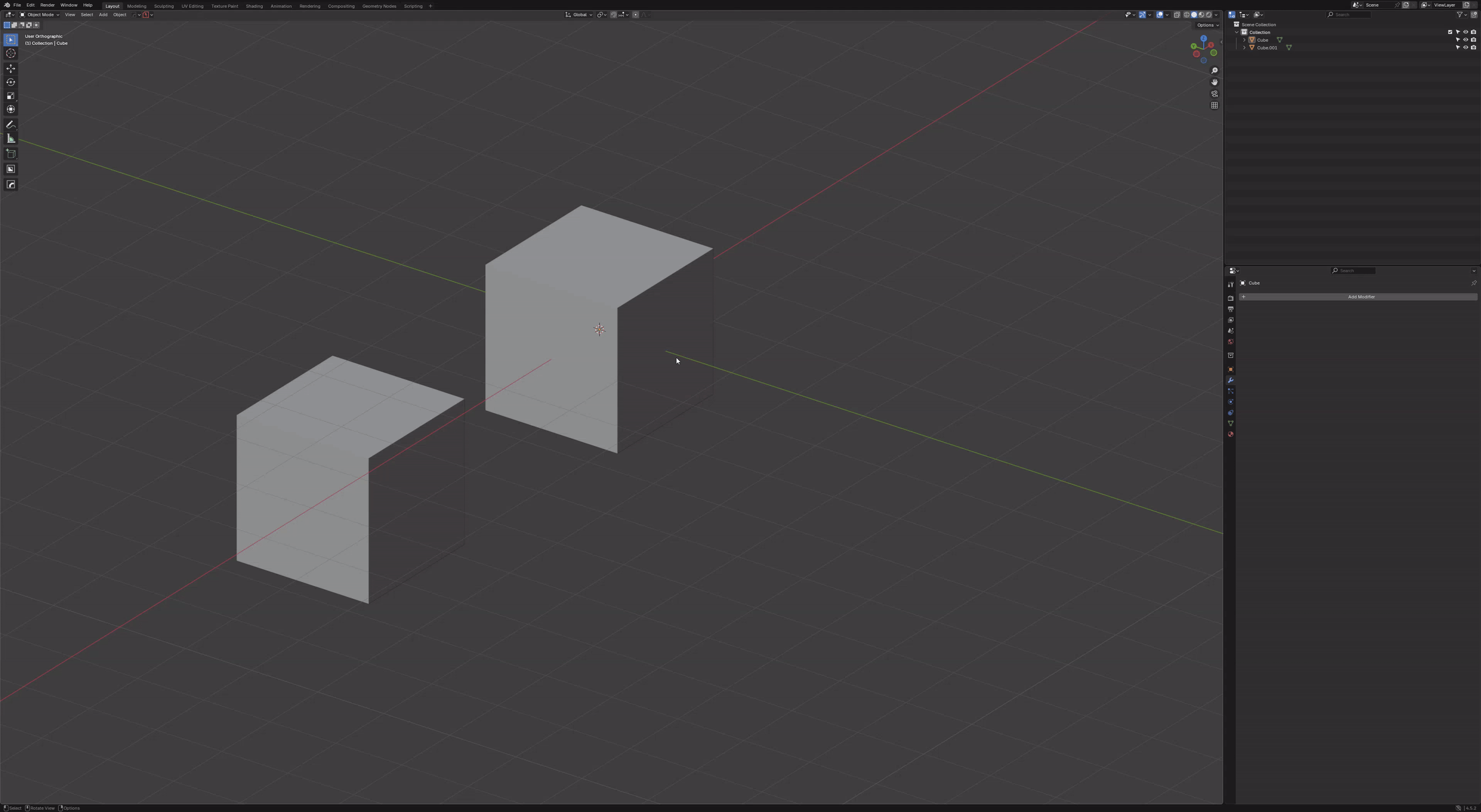Pick the Annotate pencil tool

(x=11, y=125)
